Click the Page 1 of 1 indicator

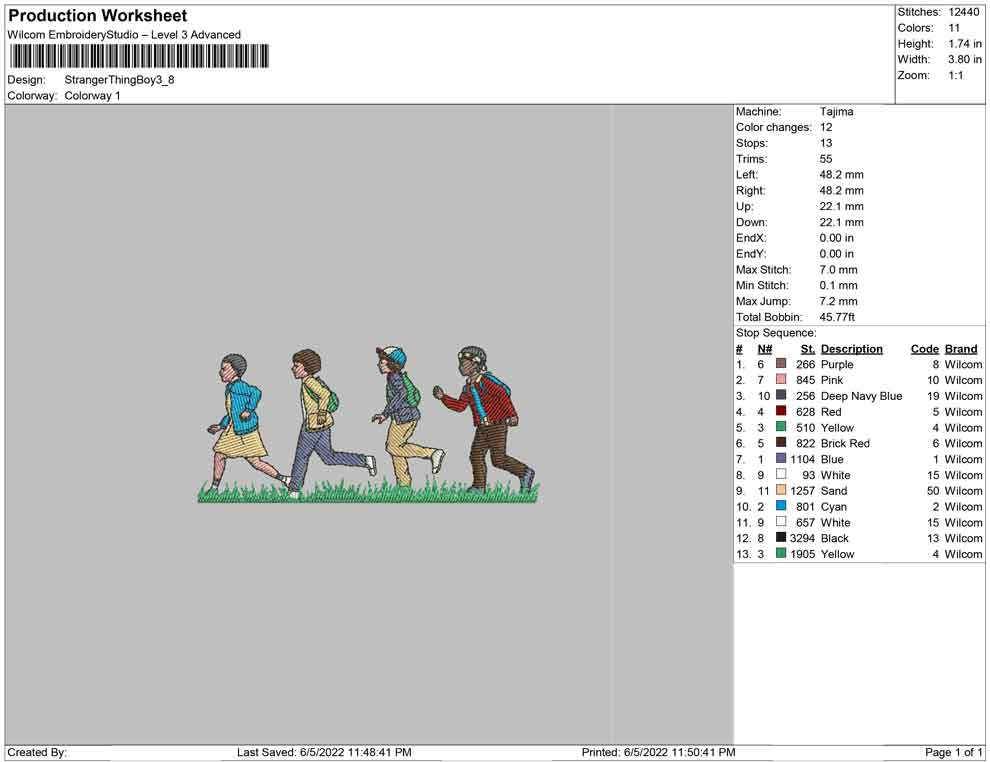click(953, 752)
